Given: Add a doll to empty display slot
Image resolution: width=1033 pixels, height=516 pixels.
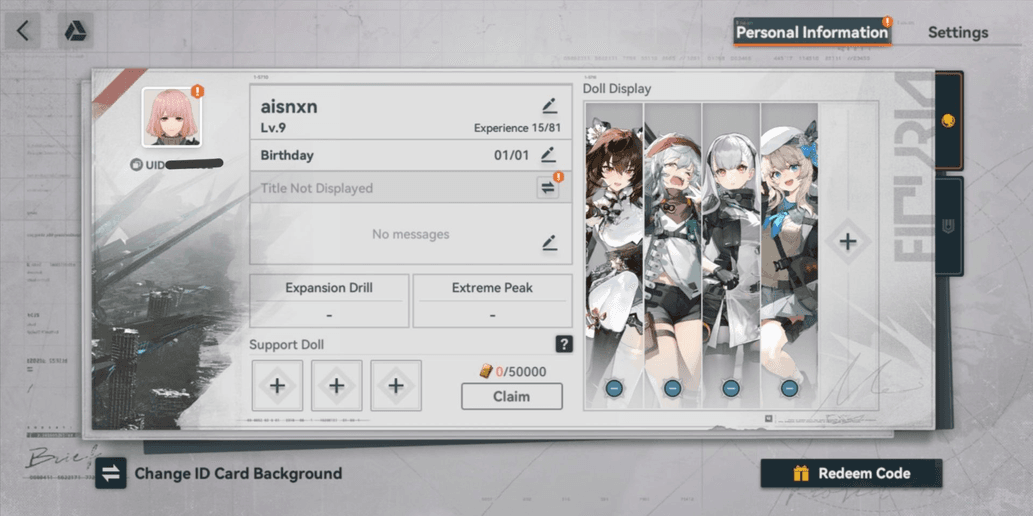Looking at the screenshot, I should [x=847, y=241].
